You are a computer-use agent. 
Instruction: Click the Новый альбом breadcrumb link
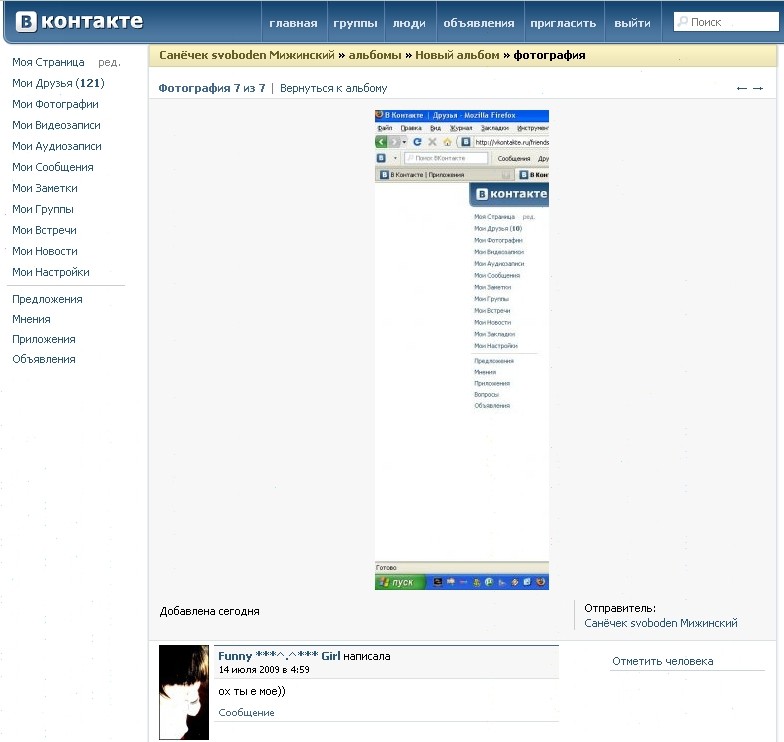(x=457, y=55)
